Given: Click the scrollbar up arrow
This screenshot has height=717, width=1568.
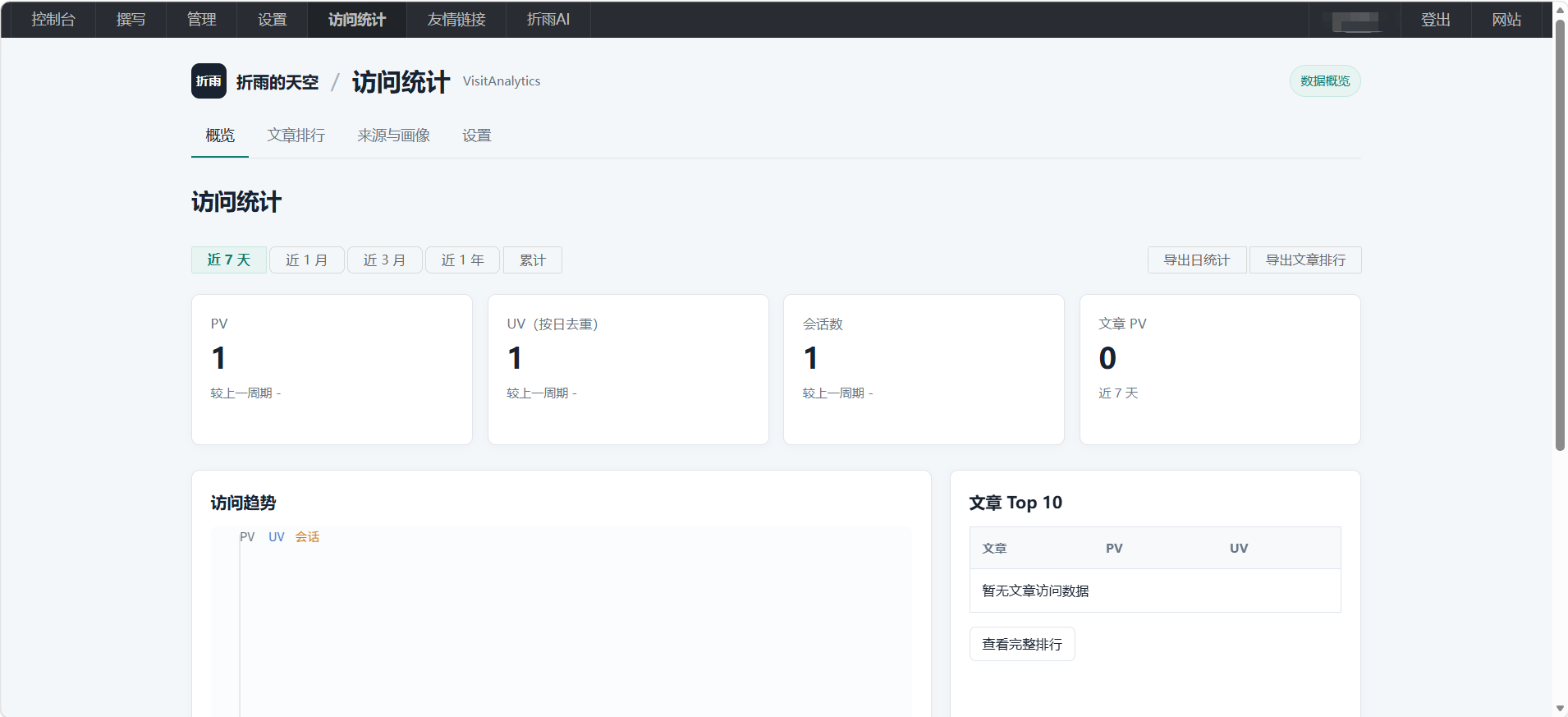Looking at the screenshot, I should click(1560, 9).
